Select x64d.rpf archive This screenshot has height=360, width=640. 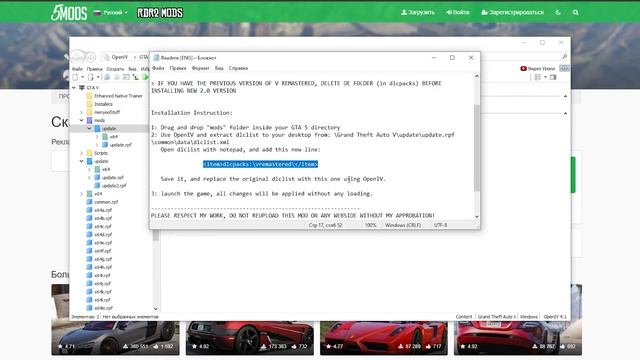click(103, 235)
